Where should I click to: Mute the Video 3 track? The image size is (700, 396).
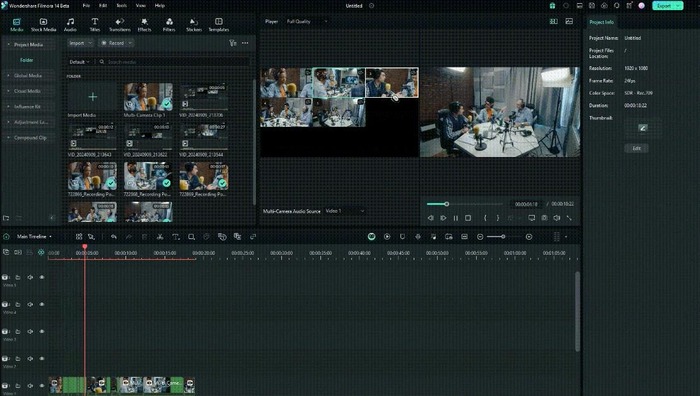pyautogui.click(x=30, y=331)
